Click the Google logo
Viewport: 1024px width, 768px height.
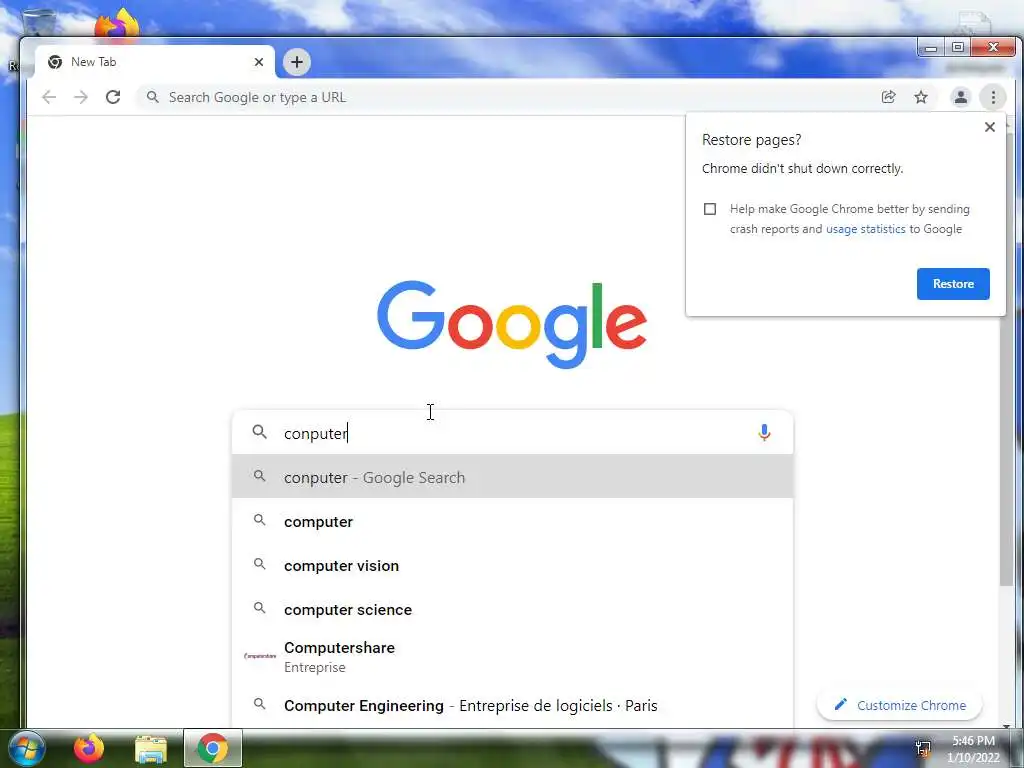tap(511, 325)
